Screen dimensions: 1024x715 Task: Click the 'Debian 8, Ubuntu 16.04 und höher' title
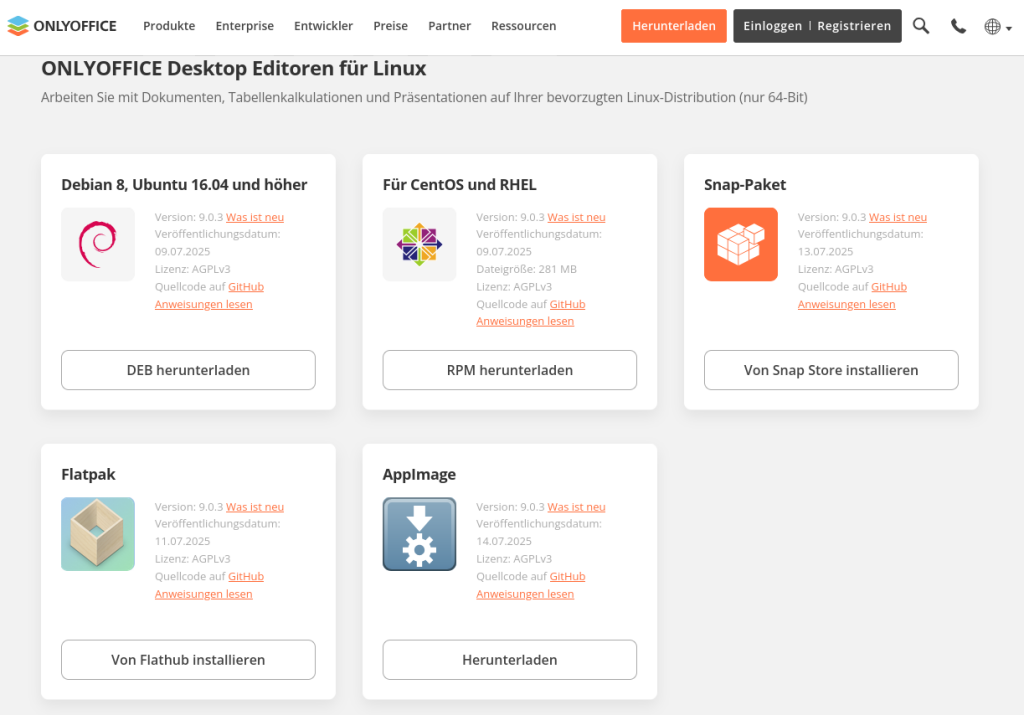pos(184,185)
